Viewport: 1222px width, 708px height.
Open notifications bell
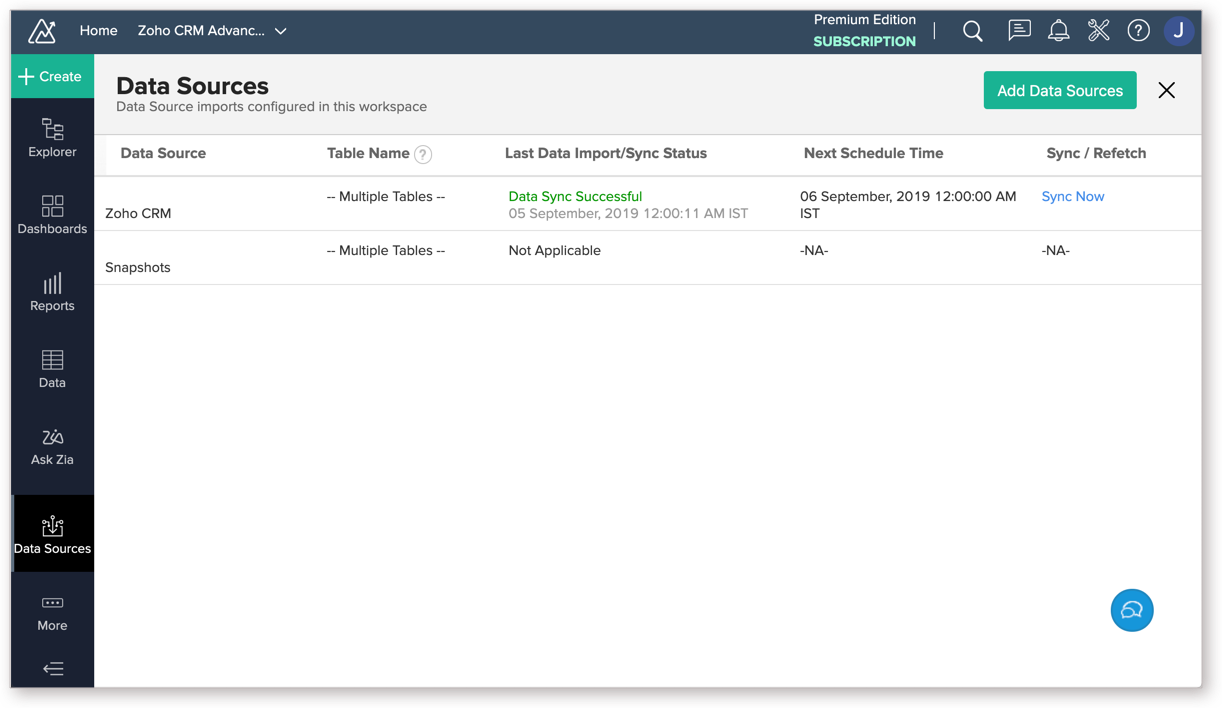pos(1058,30)
